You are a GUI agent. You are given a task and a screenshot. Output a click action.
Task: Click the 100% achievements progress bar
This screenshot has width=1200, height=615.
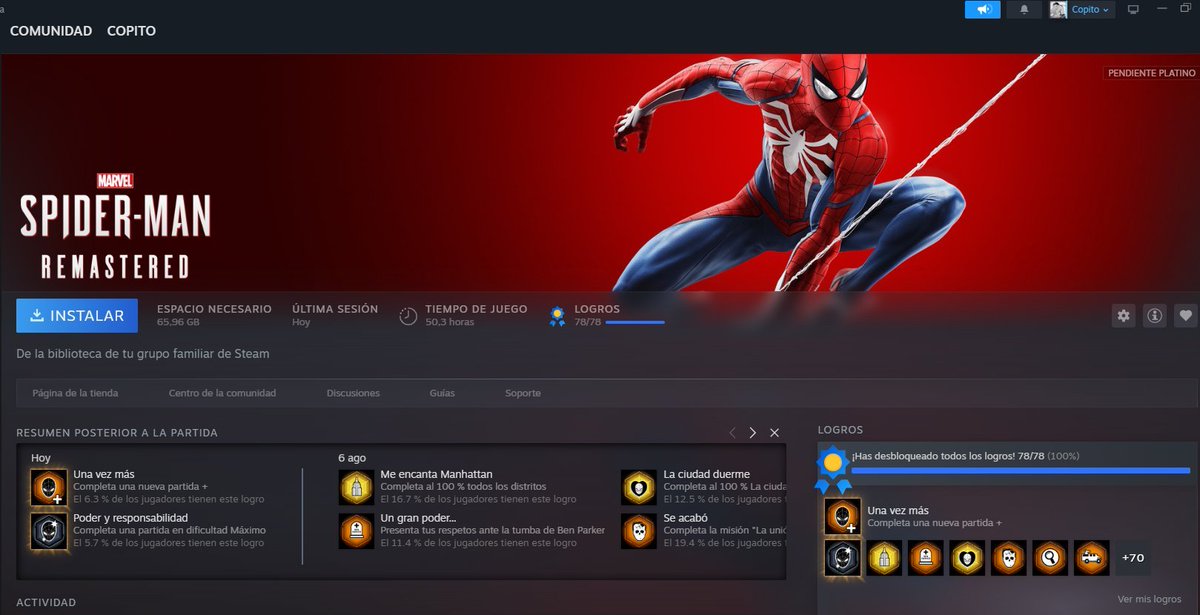click(x=1021, y=470)
